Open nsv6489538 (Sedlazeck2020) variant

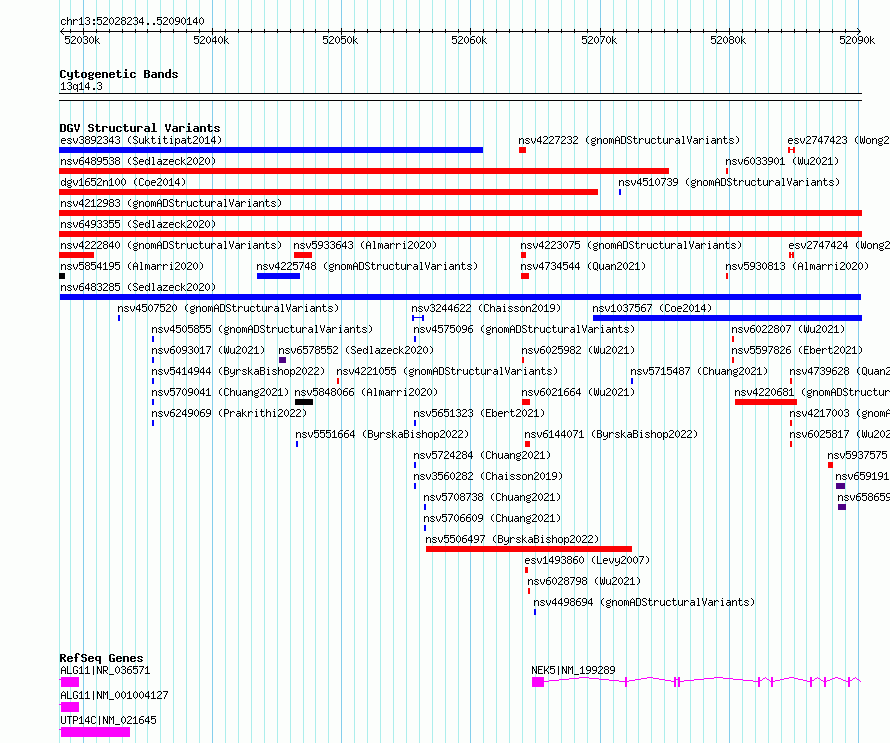pos(138,161)
